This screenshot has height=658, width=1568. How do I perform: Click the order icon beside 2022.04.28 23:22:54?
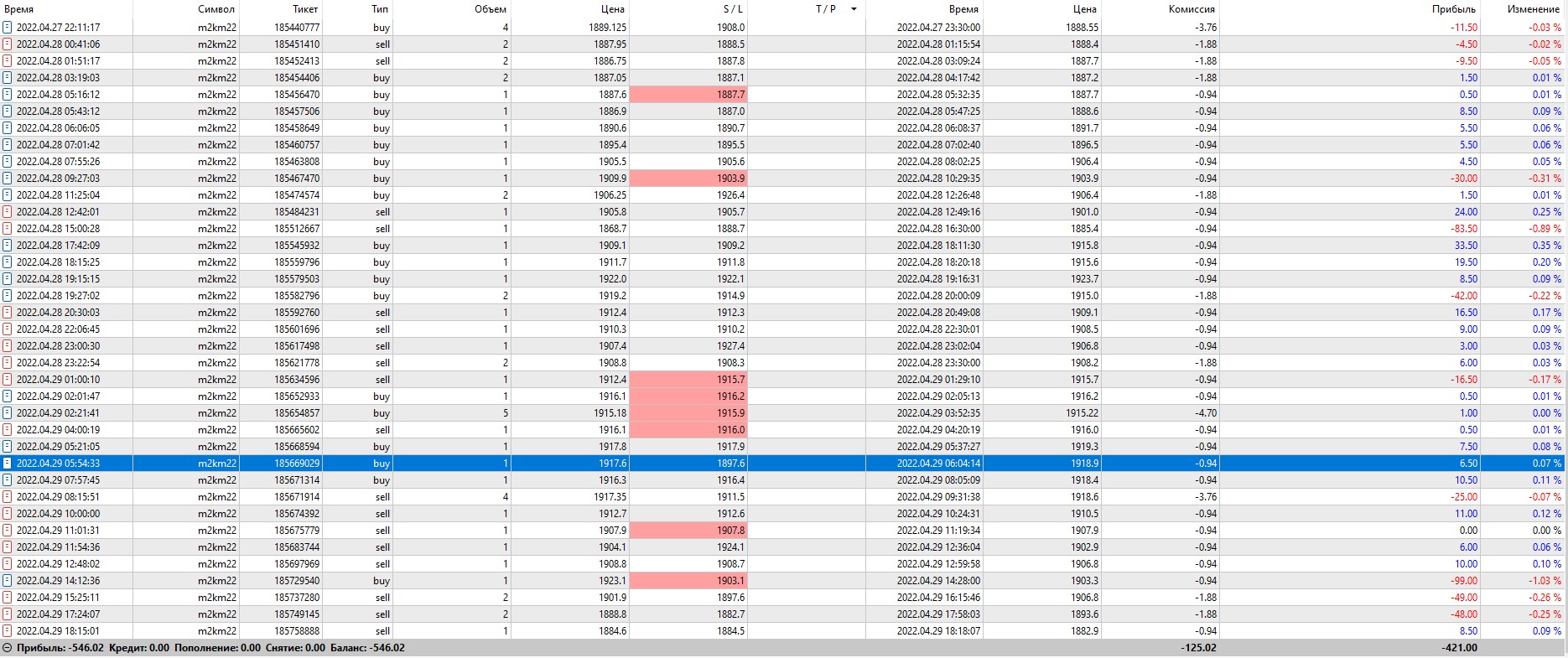[8, 363]
